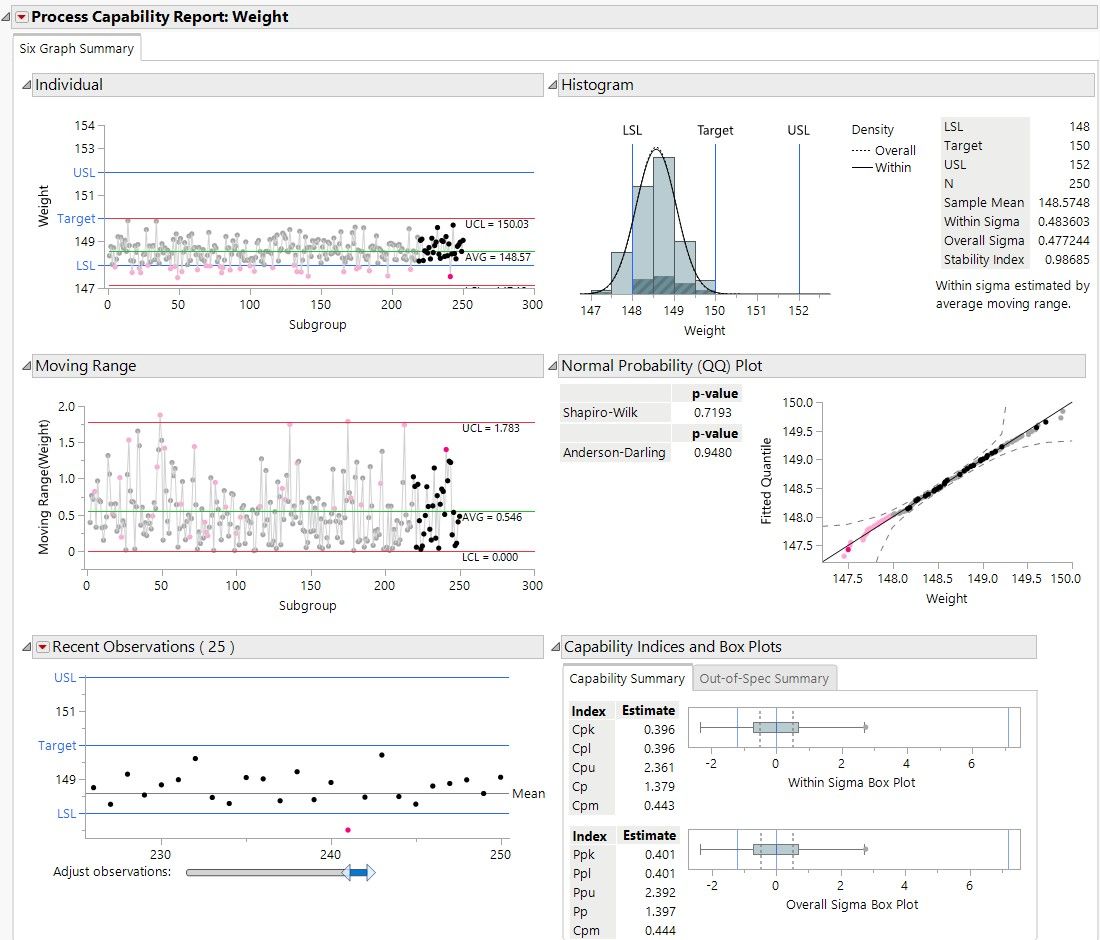This screenshot has width=1100, height=940.
Task: Select the Overall density legend entry
Action: pos(883,150)
